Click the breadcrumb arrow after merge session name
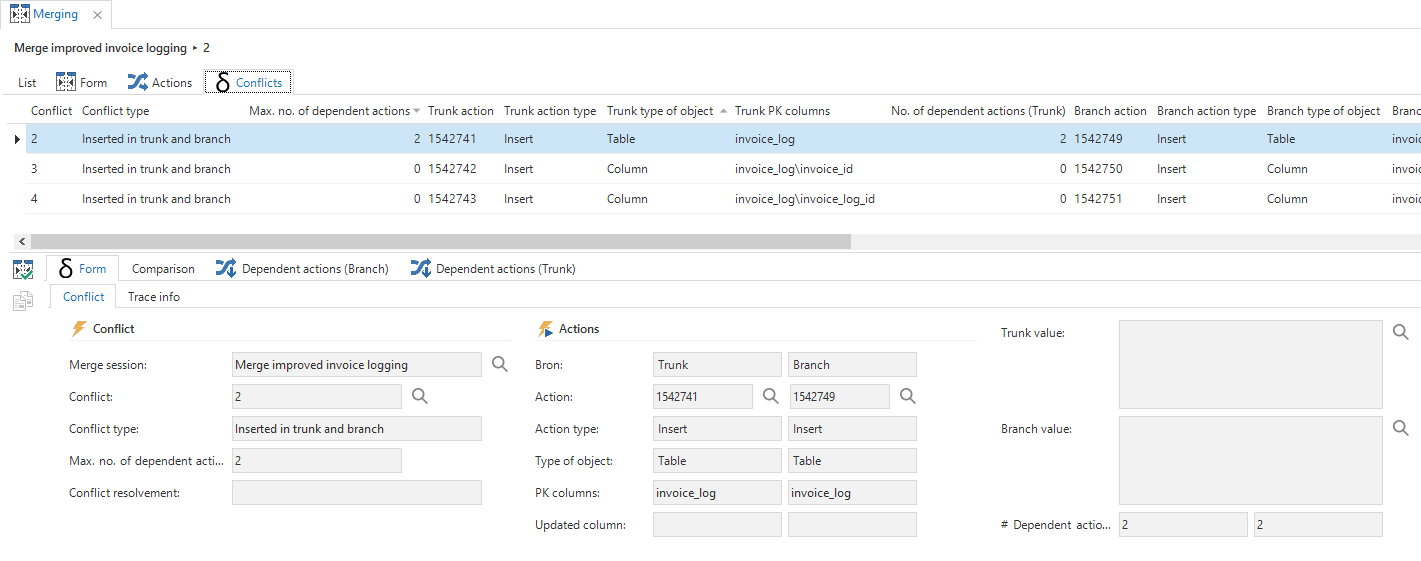Screen dimensions: 1421x561 coord(195,48)
